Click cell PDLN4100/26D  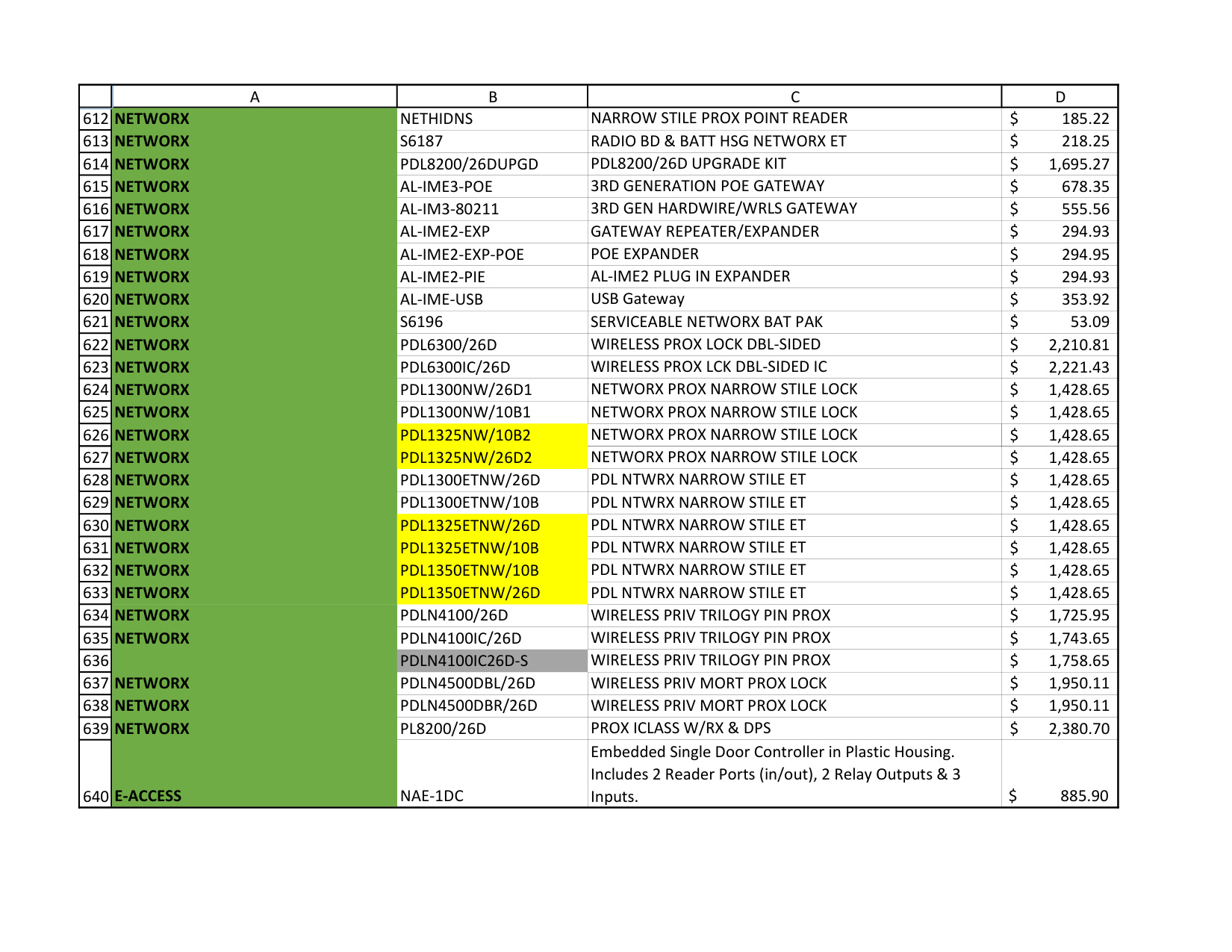493,615
